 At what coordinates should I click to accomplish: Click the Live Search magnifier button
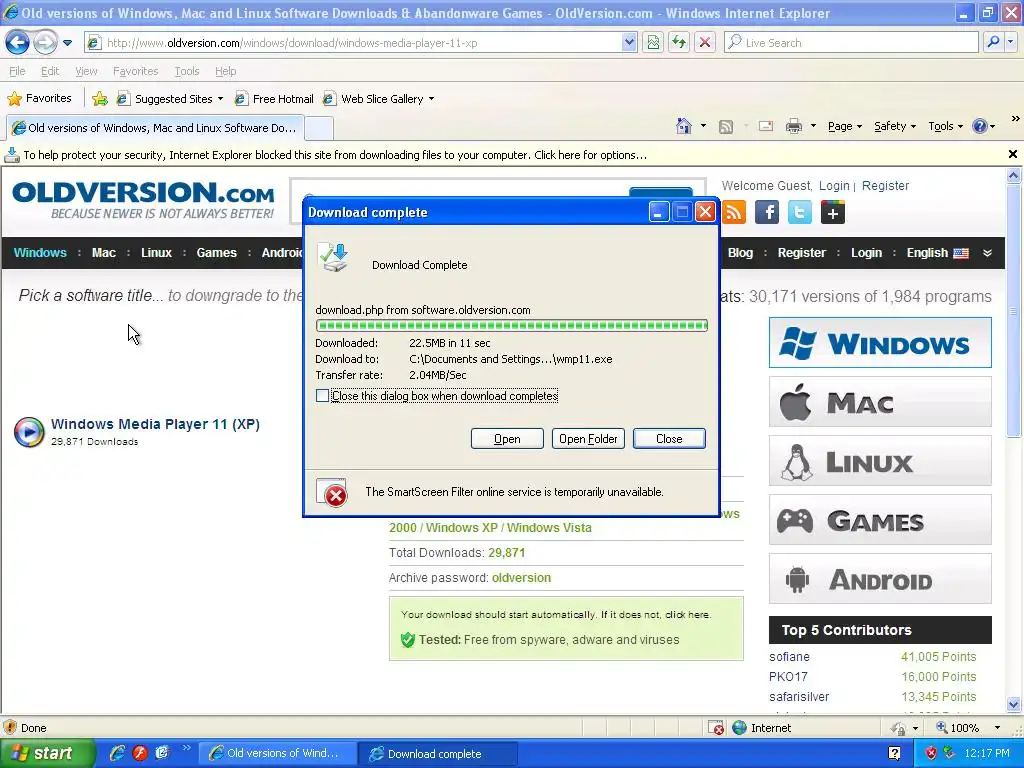coord(993,42)
